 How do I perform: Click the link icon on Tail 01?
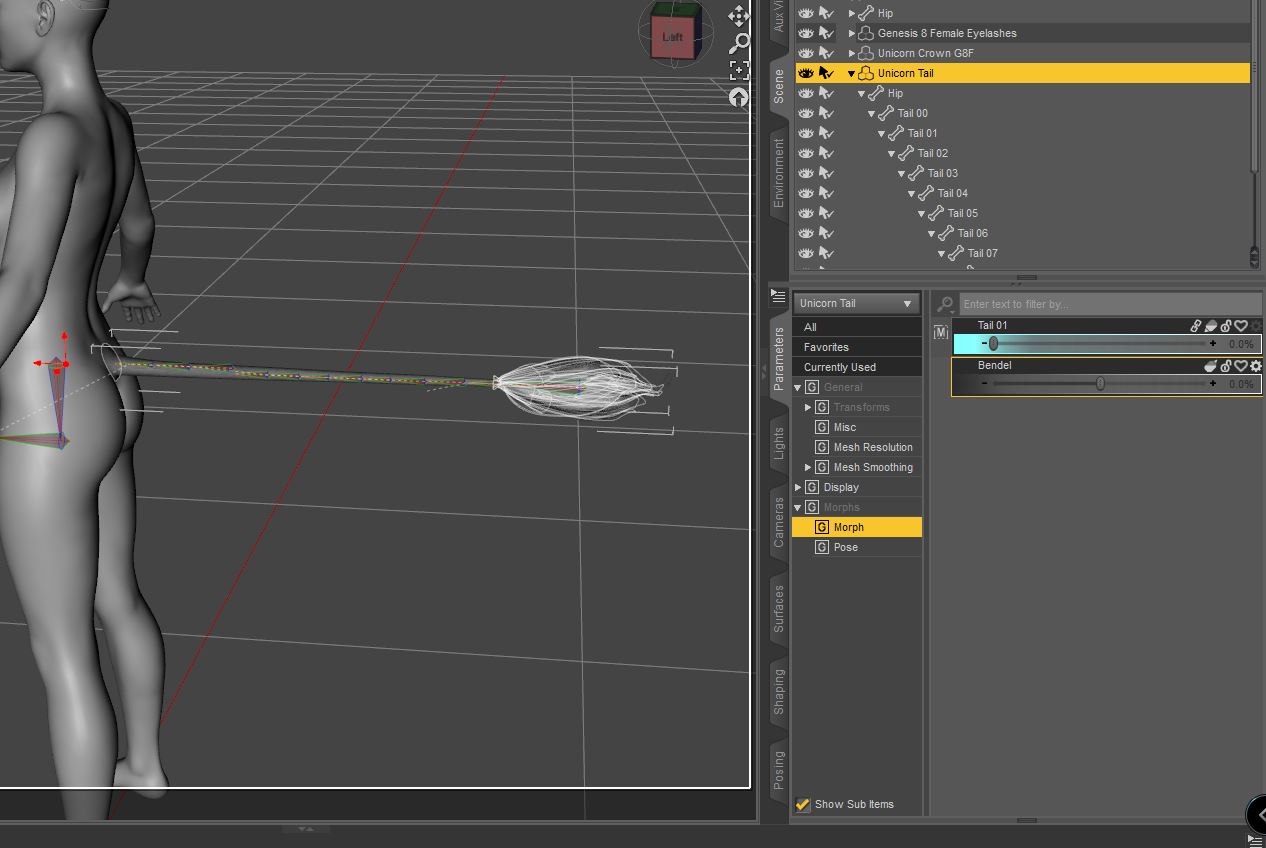1196,326
